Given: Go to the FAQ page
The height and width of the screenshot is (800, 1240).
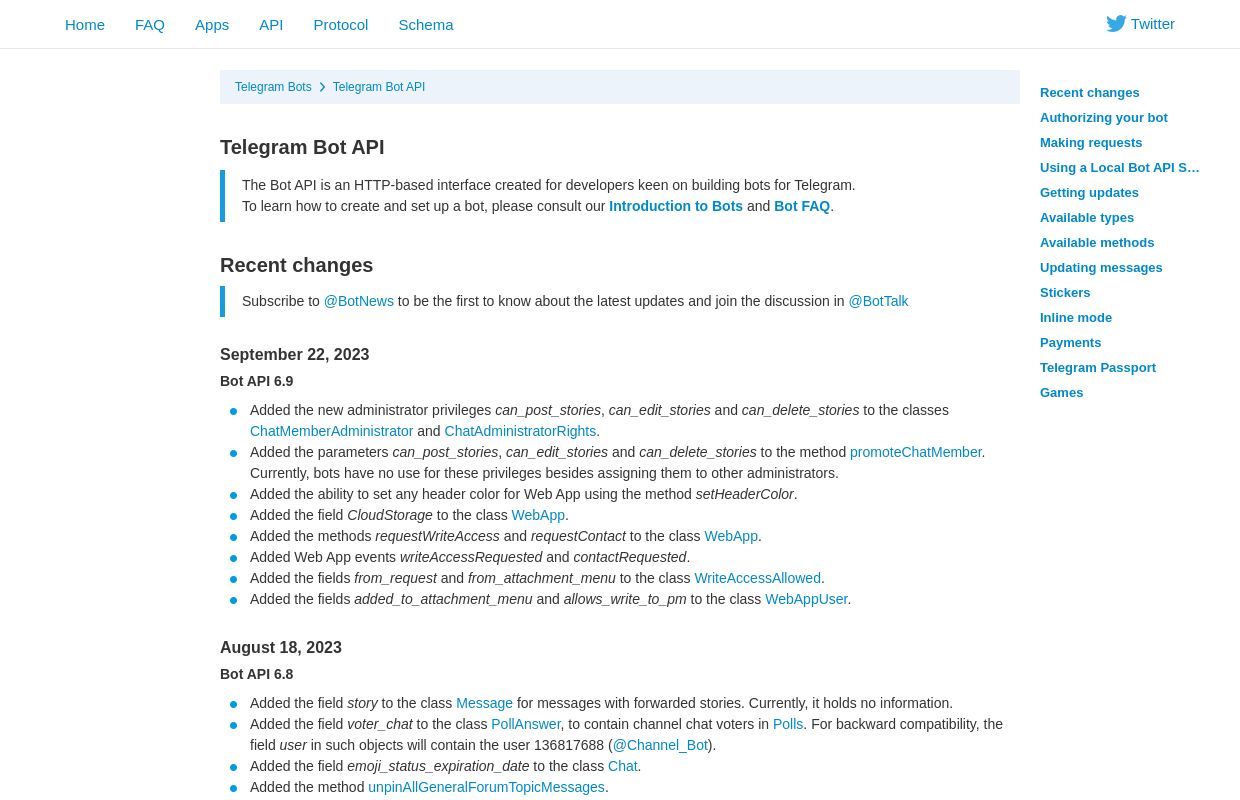Looking at the screenshot, I should pos(150,24).
